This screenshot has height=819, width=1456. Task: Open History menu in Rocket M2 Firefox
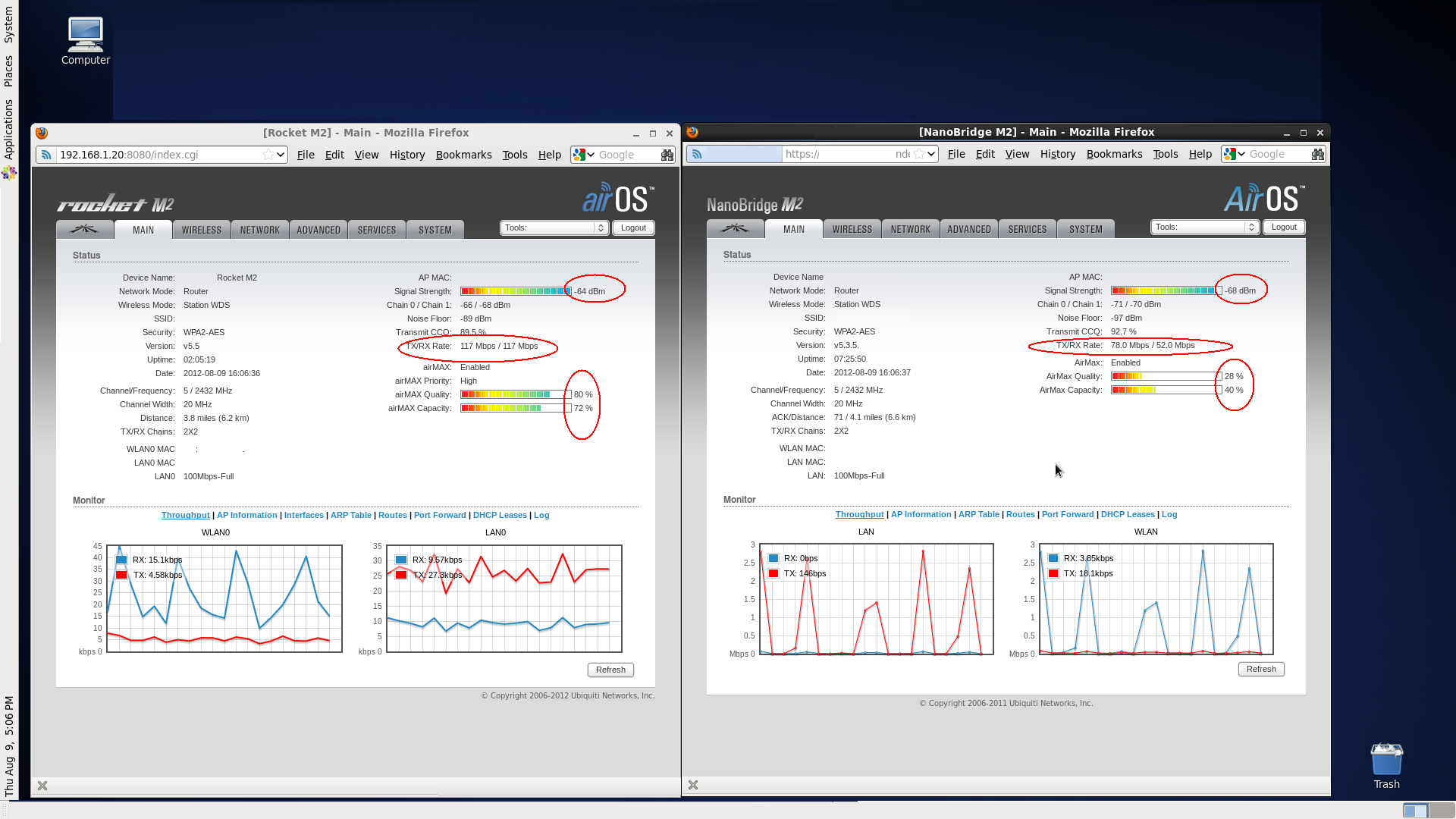[x=407, y=155]
